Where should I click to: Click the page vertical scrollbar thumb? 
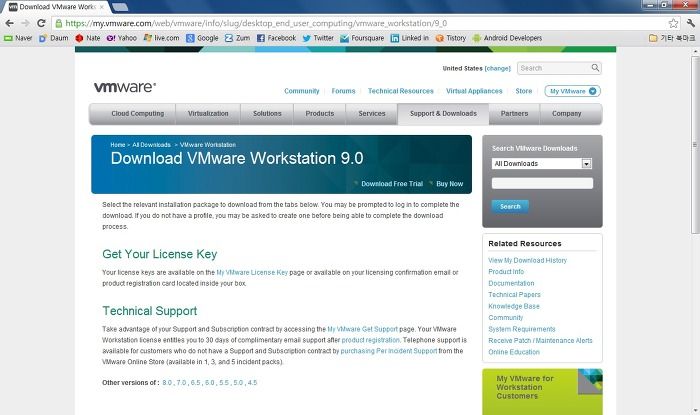tap(695, 144)
